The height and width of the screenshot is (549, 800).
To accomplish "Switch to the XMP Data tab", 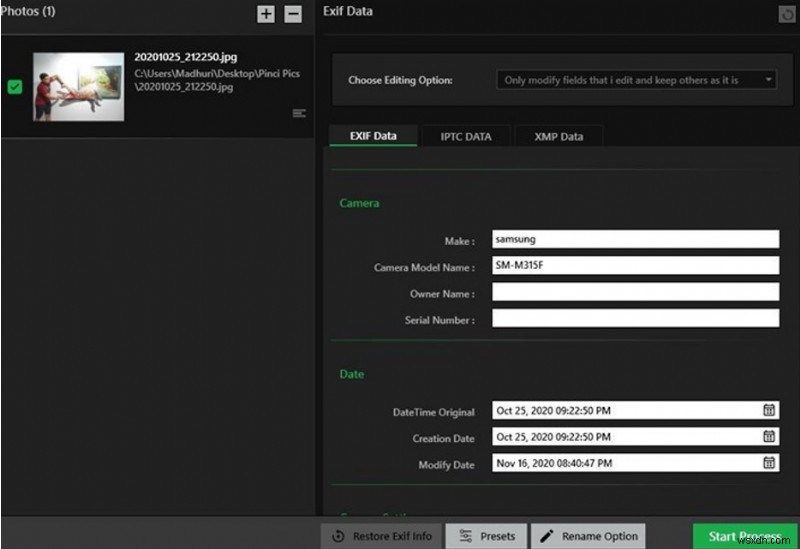I will pos(559,137).
